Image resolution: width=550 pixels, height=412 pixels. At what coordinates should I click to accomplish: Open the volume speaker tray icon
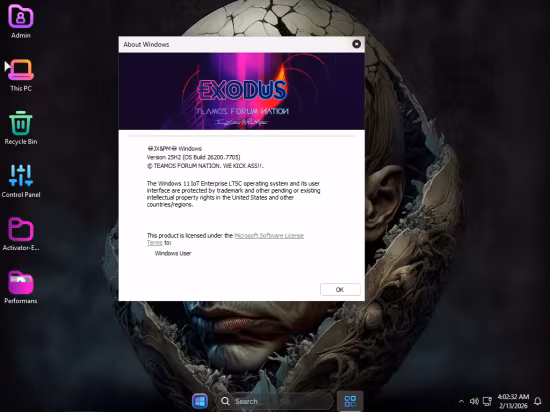point(474,401)
